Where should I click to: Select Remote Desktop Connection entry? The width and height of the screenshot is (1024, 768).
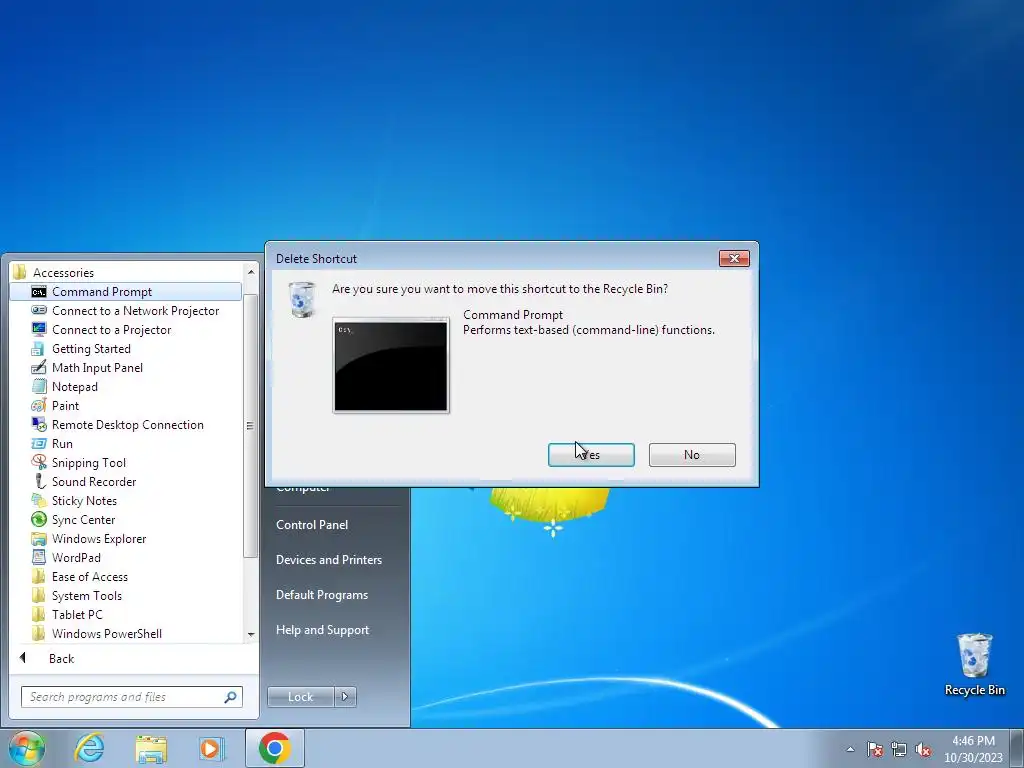127,424
